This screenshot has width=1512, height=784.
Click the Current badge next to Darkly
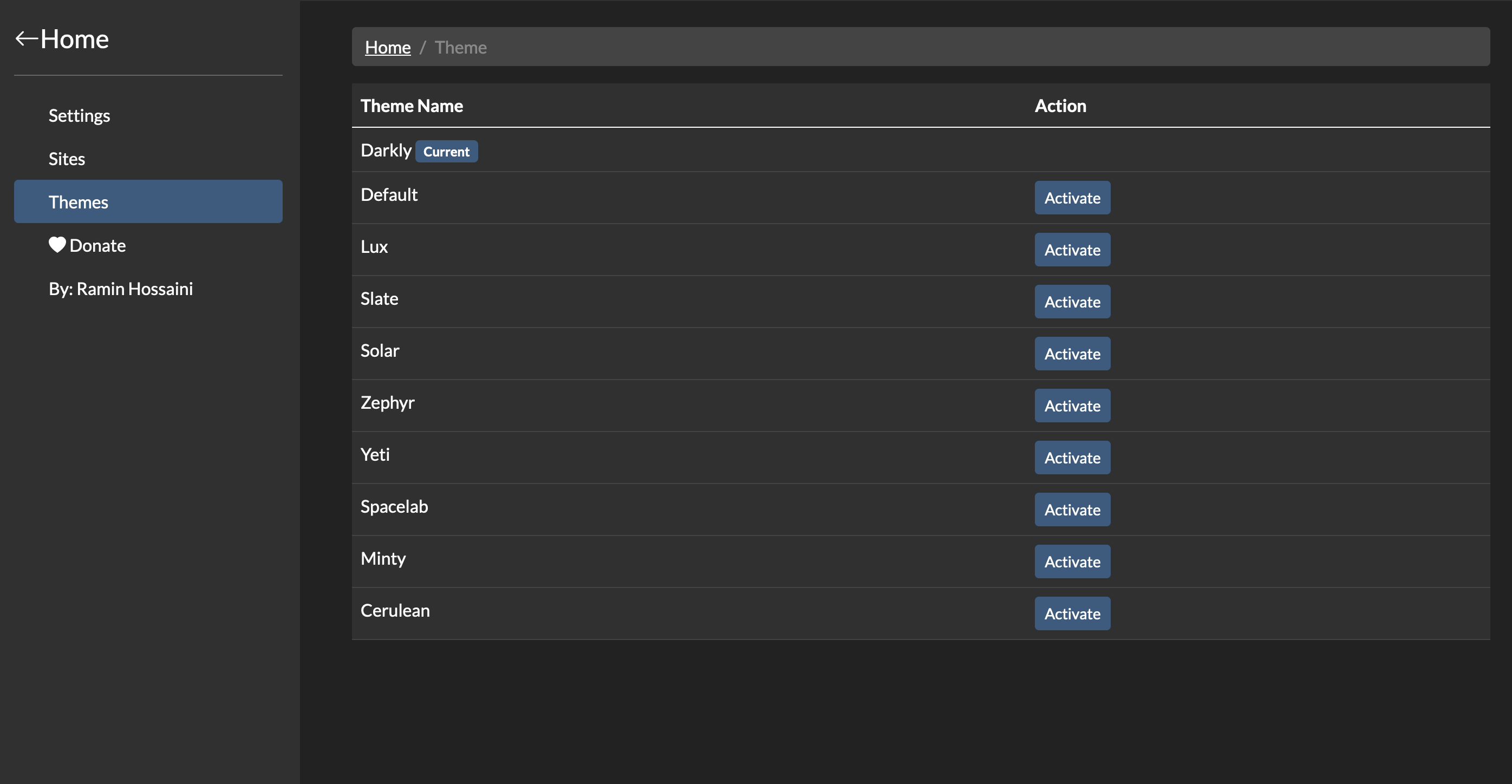click(x=447, y=152)
